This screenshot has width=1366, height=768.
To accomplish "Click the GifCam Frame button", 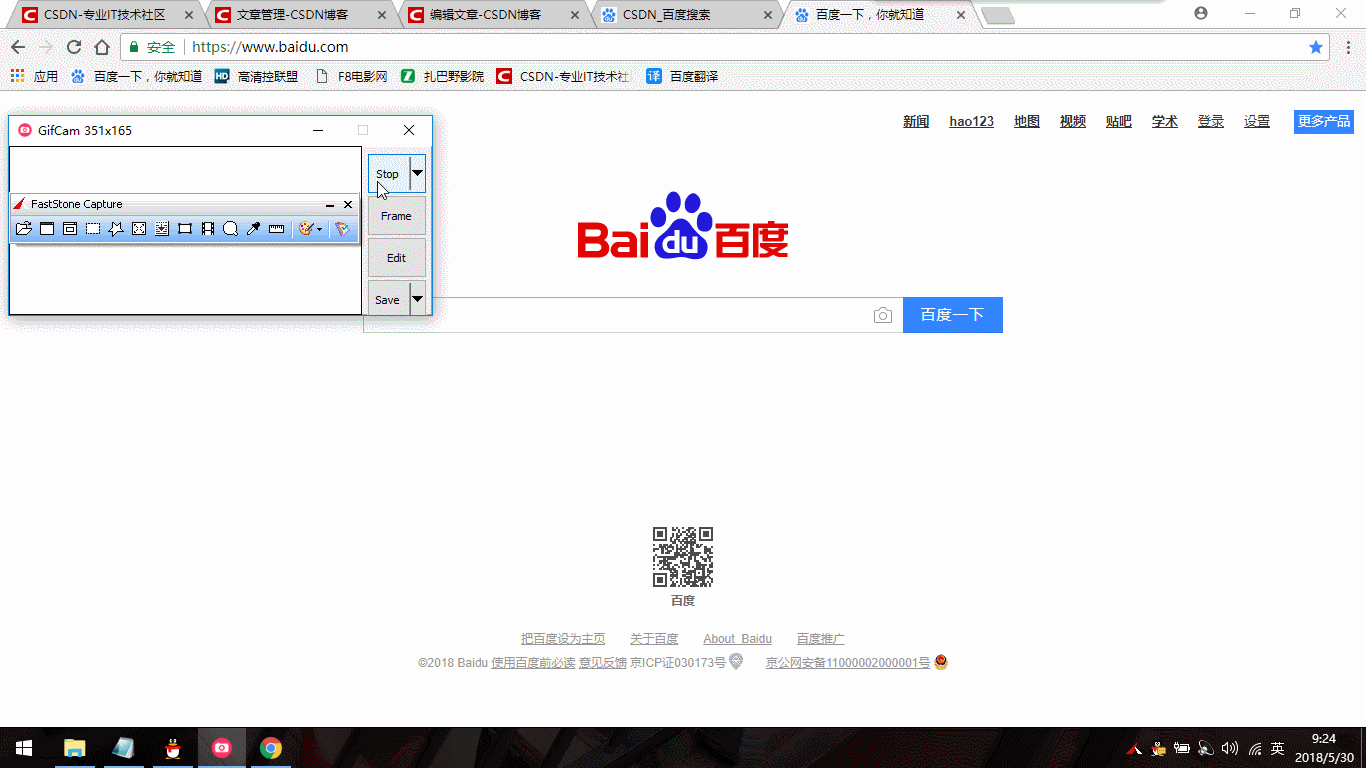I will (397, 216).
